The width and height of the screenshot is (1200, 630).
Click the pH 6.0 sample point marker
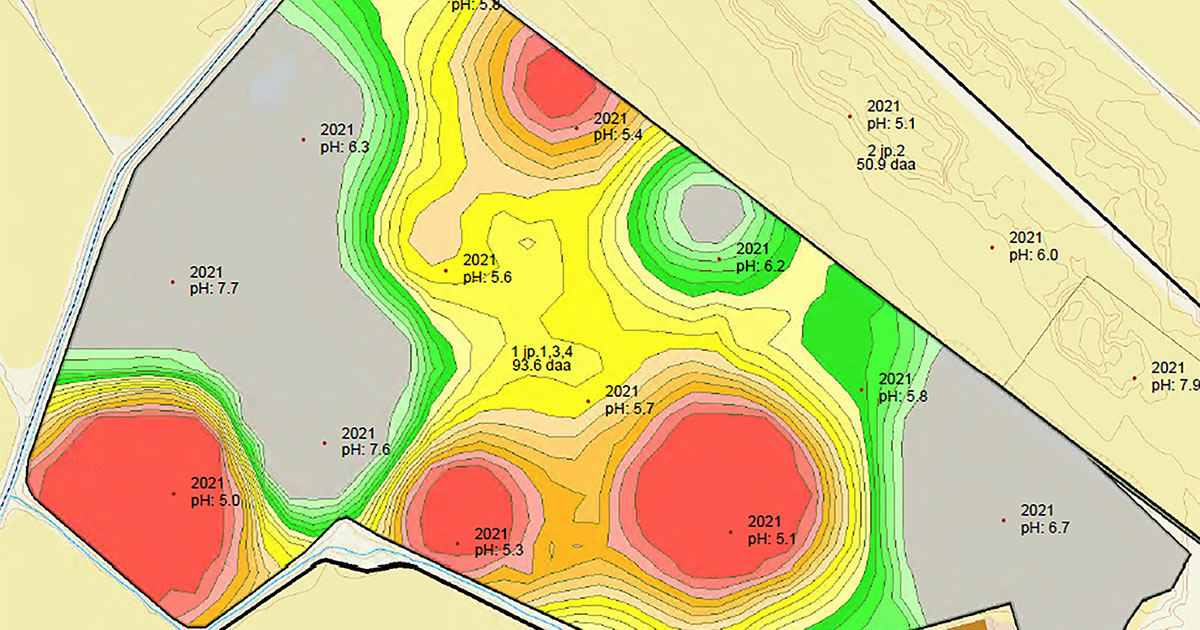point(992,247)
